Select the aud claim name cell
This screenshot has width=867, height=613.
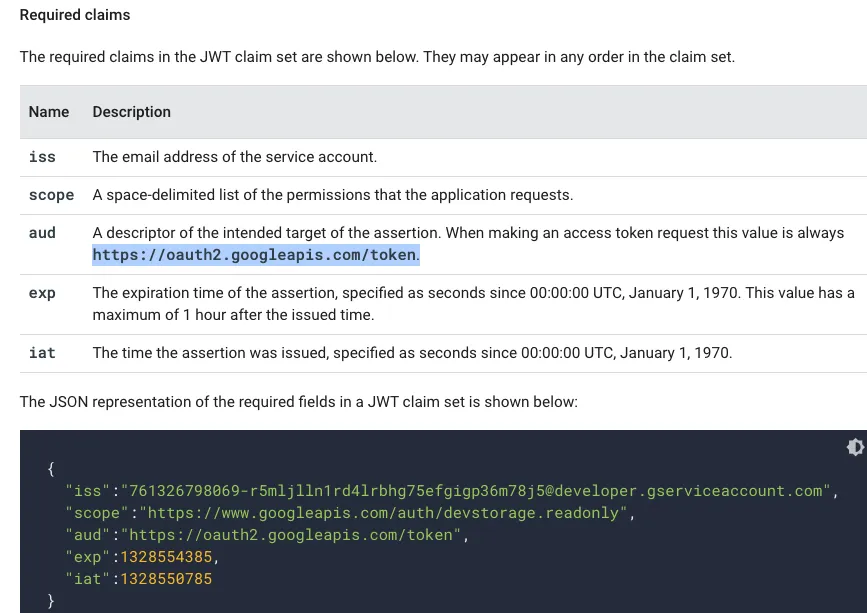point(43,233)
